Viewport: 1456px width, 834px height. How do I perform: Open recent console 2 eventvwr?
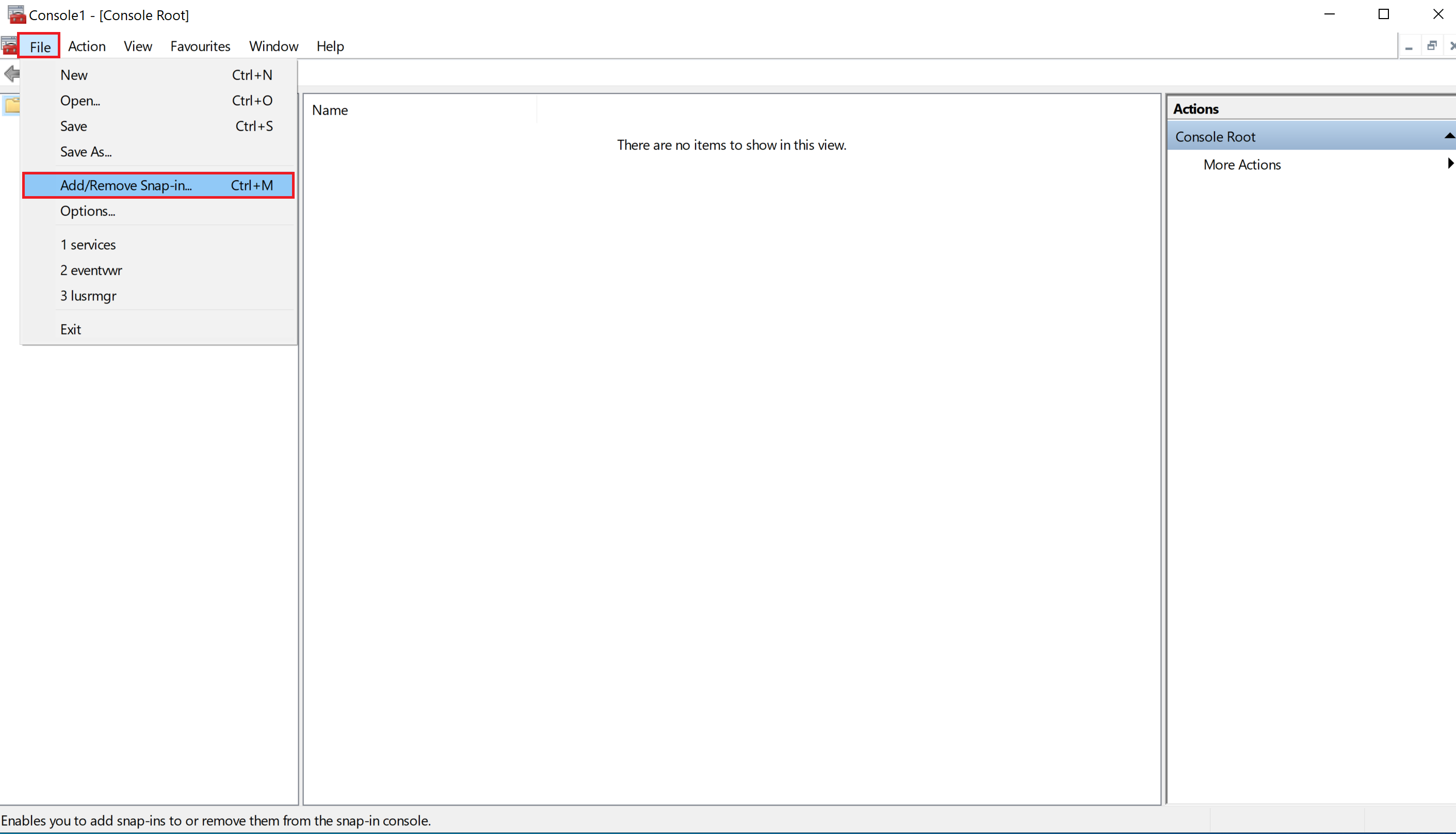(91, 270)
